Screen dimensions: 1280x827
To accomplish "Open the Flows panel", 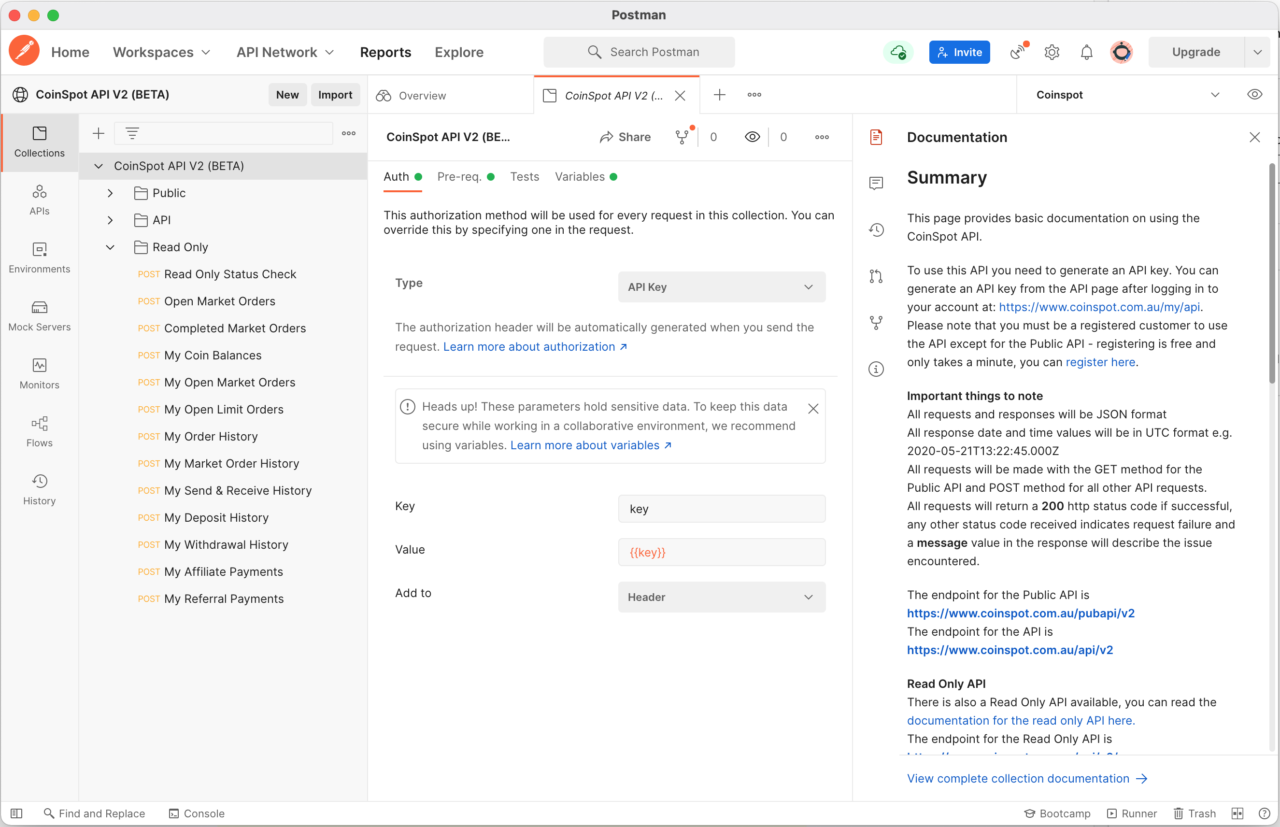I will (39, 432).
